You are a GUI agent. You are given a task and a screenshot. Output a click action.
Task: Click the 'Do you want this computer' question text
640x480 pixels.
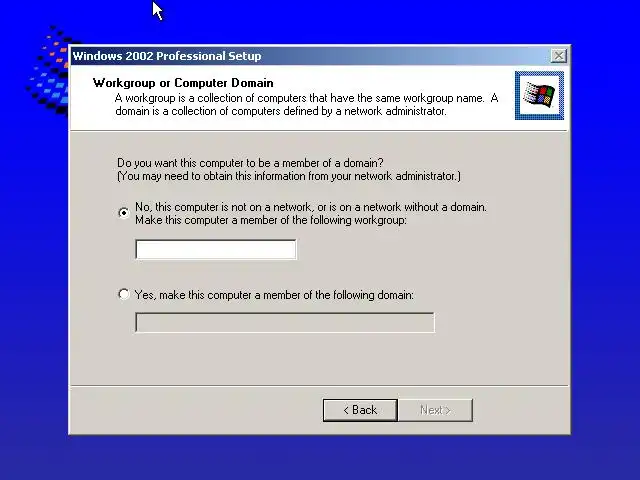pos(250,163)
